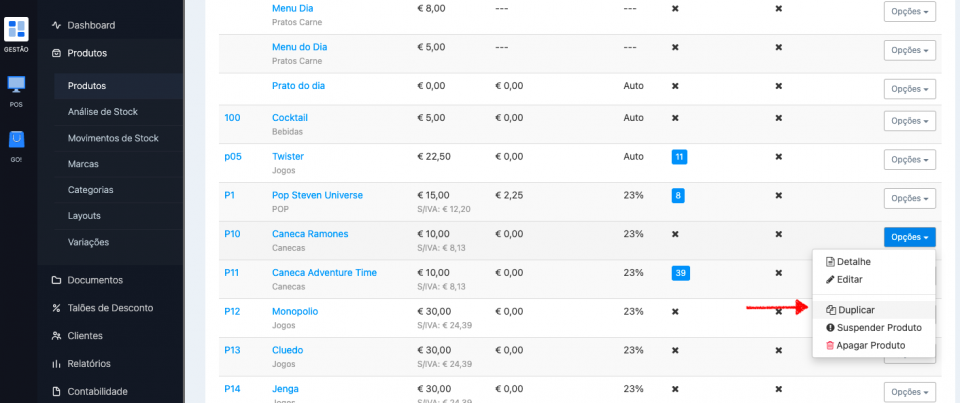
Task: Click the Dashboard pulse icon
Action: (x=57, y=25)
